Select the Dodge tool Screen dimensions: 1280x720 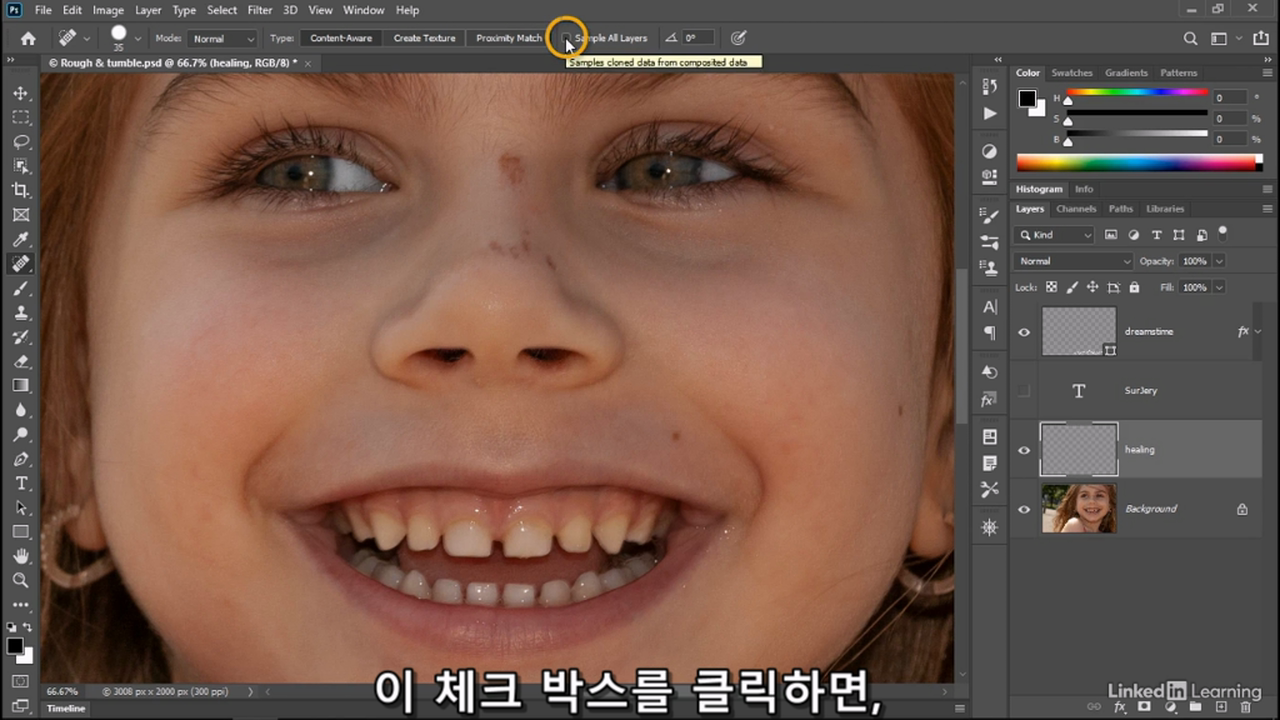click(x=21, y=434)
